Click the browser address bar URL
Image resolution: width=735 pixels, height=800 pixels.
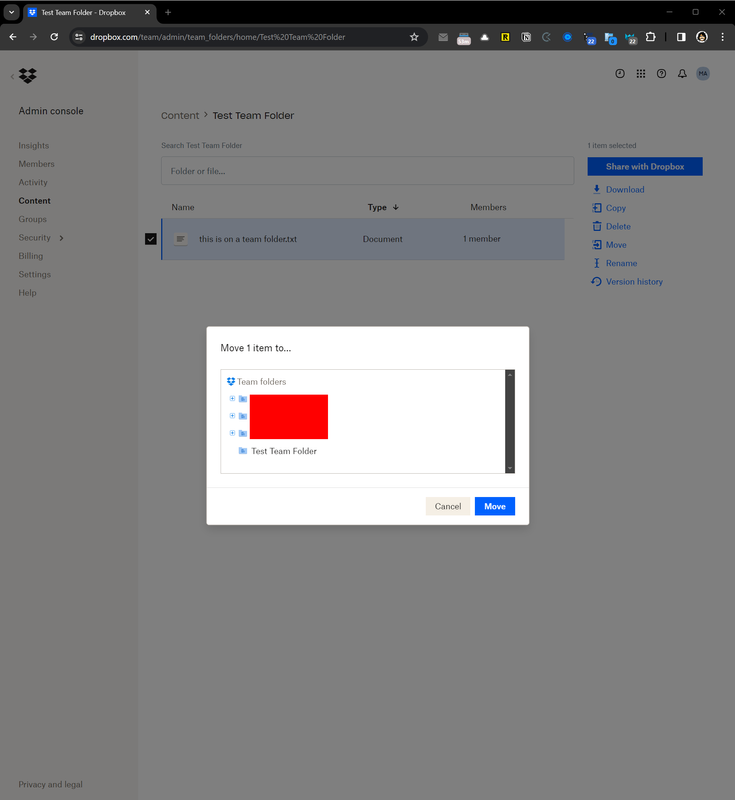(x=218, y=37)
